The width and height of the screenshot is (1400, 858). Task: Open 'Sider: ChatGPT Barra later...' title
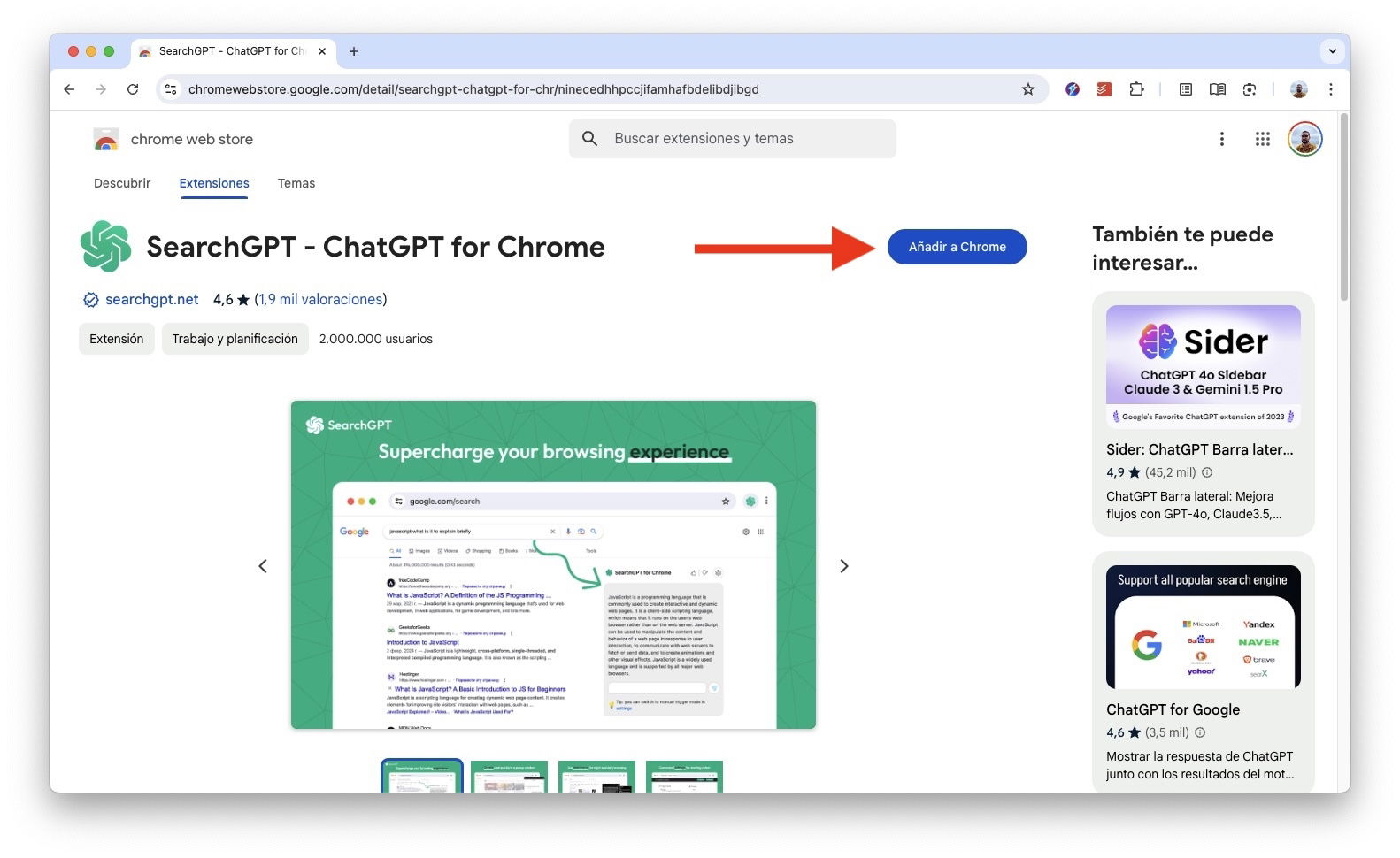click(x=1200, y=449)
